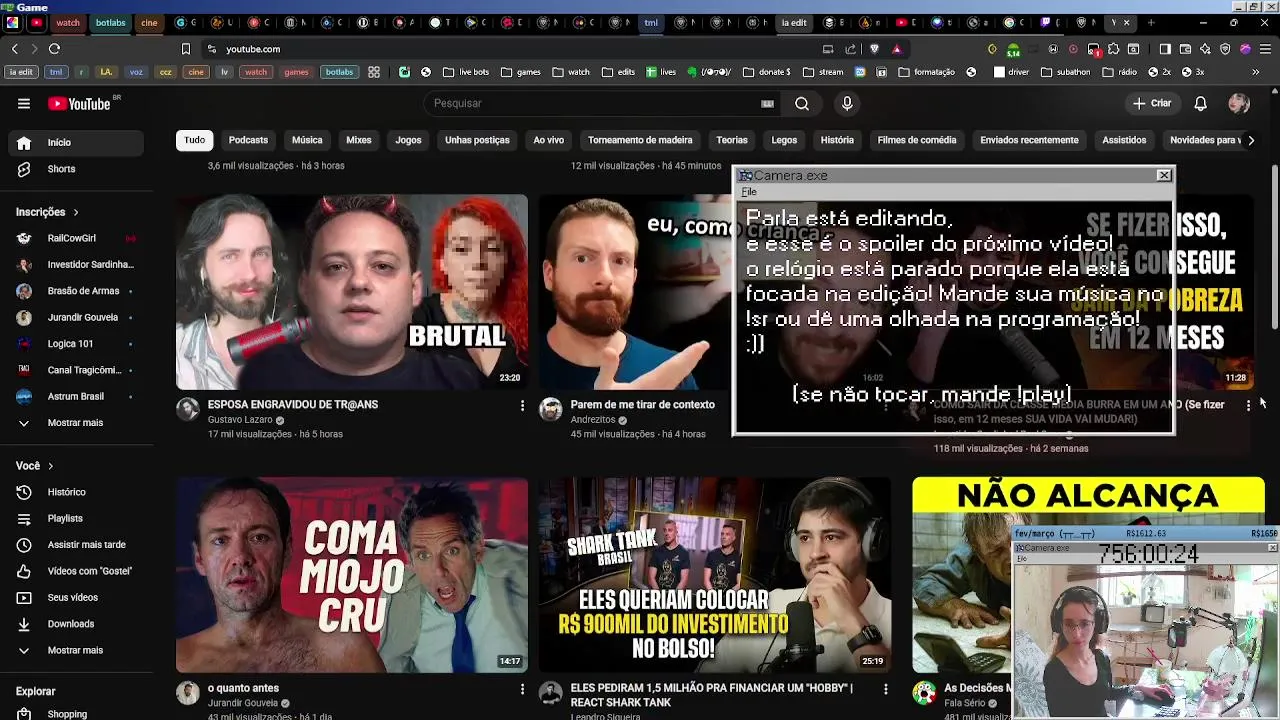Image resolution: width=1280 pixels, height=720 pixels.
Task: Open the COMA MIOJO CRU video thumbnail
Action: pyautogui.click(x=352, y=575)
